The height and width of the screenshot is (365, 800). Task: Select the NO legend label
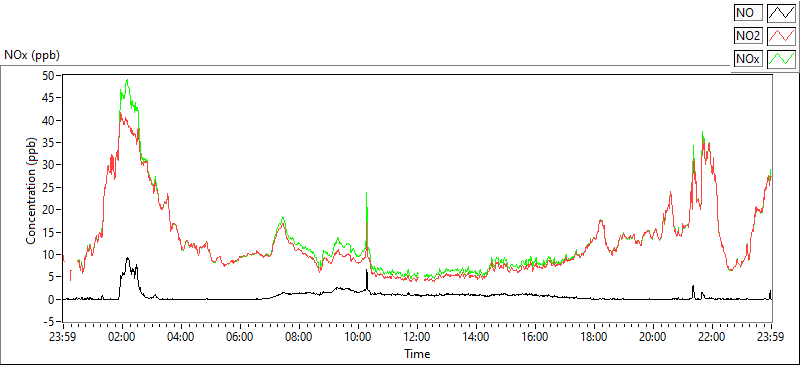coord(748,13)
